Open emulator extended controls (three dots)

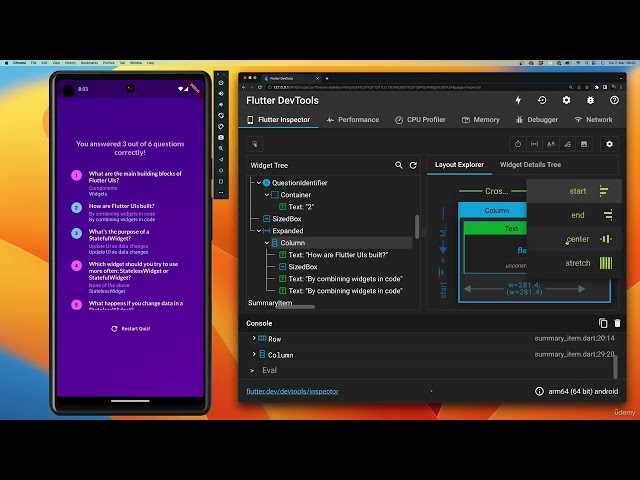[x=221, y=192]
